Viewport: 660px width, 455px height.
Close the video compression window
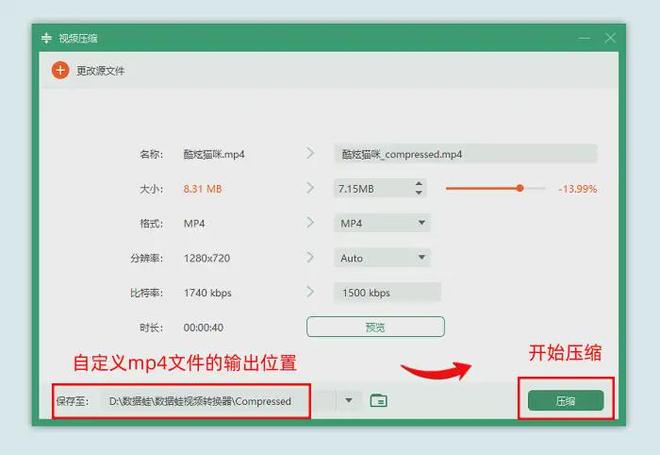coord(610,38)
